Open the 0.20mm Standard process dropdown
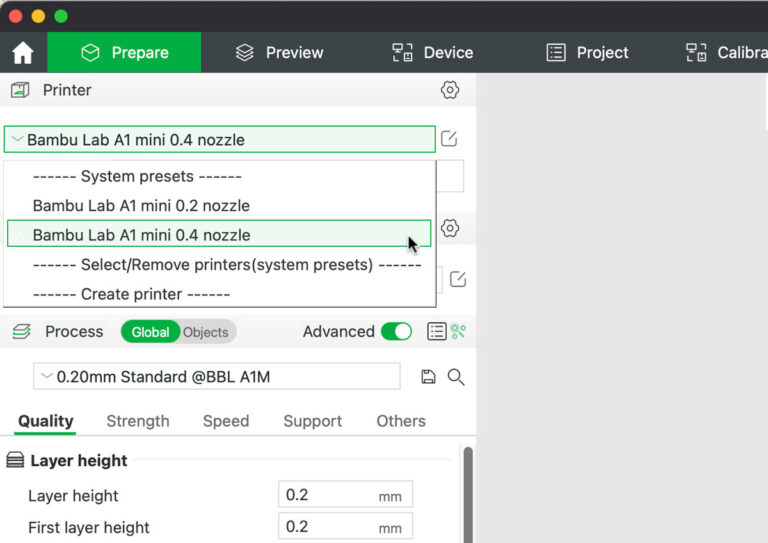This screenshot has width=768, height=543. [x=218, y=377]
